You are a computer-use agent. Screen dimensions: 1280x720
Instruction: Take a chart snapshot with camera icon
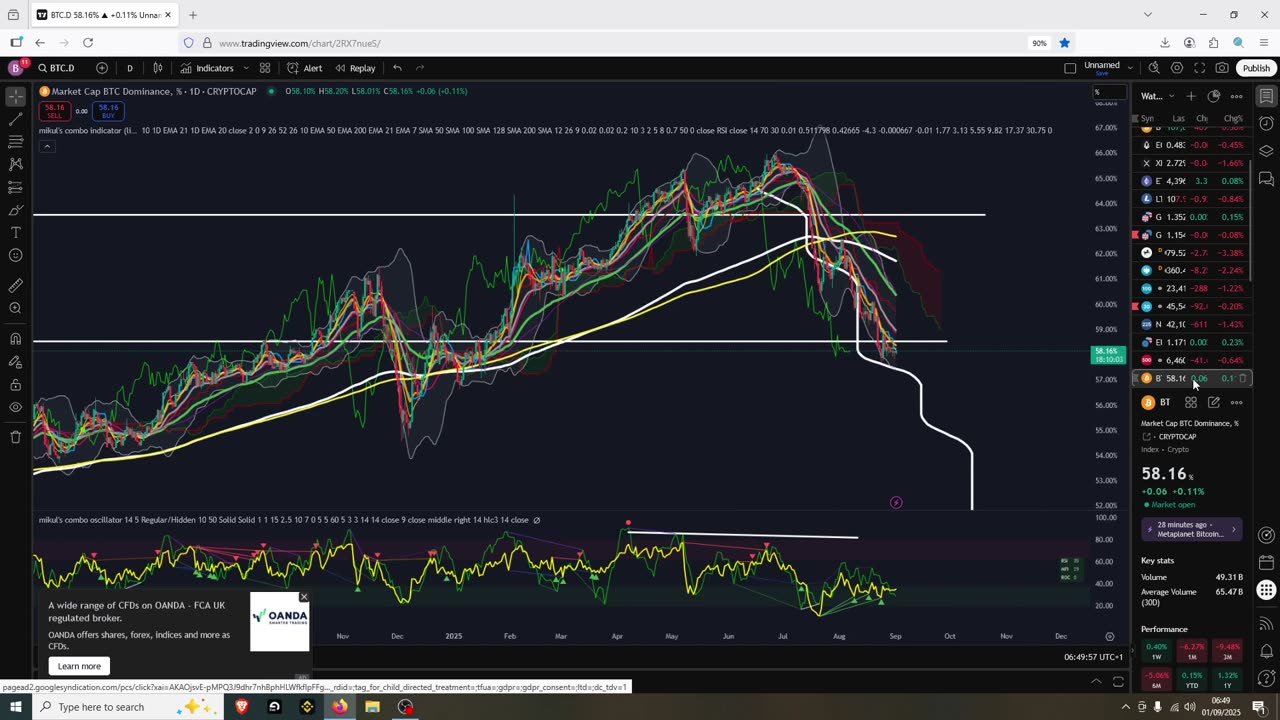pyautogui.click(x=1222, y=68)
